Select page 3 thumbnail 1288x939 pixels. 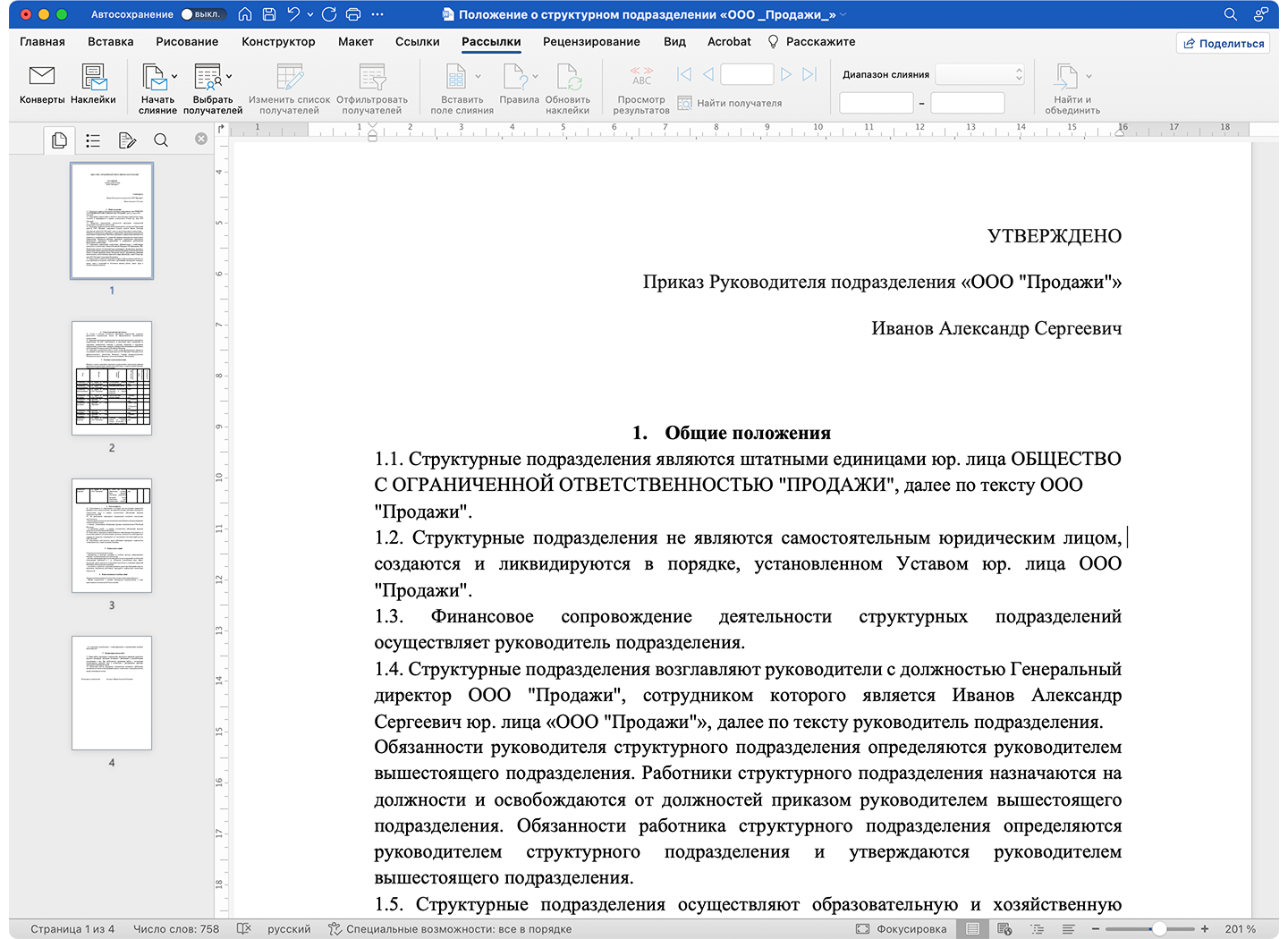pos(112,536)
